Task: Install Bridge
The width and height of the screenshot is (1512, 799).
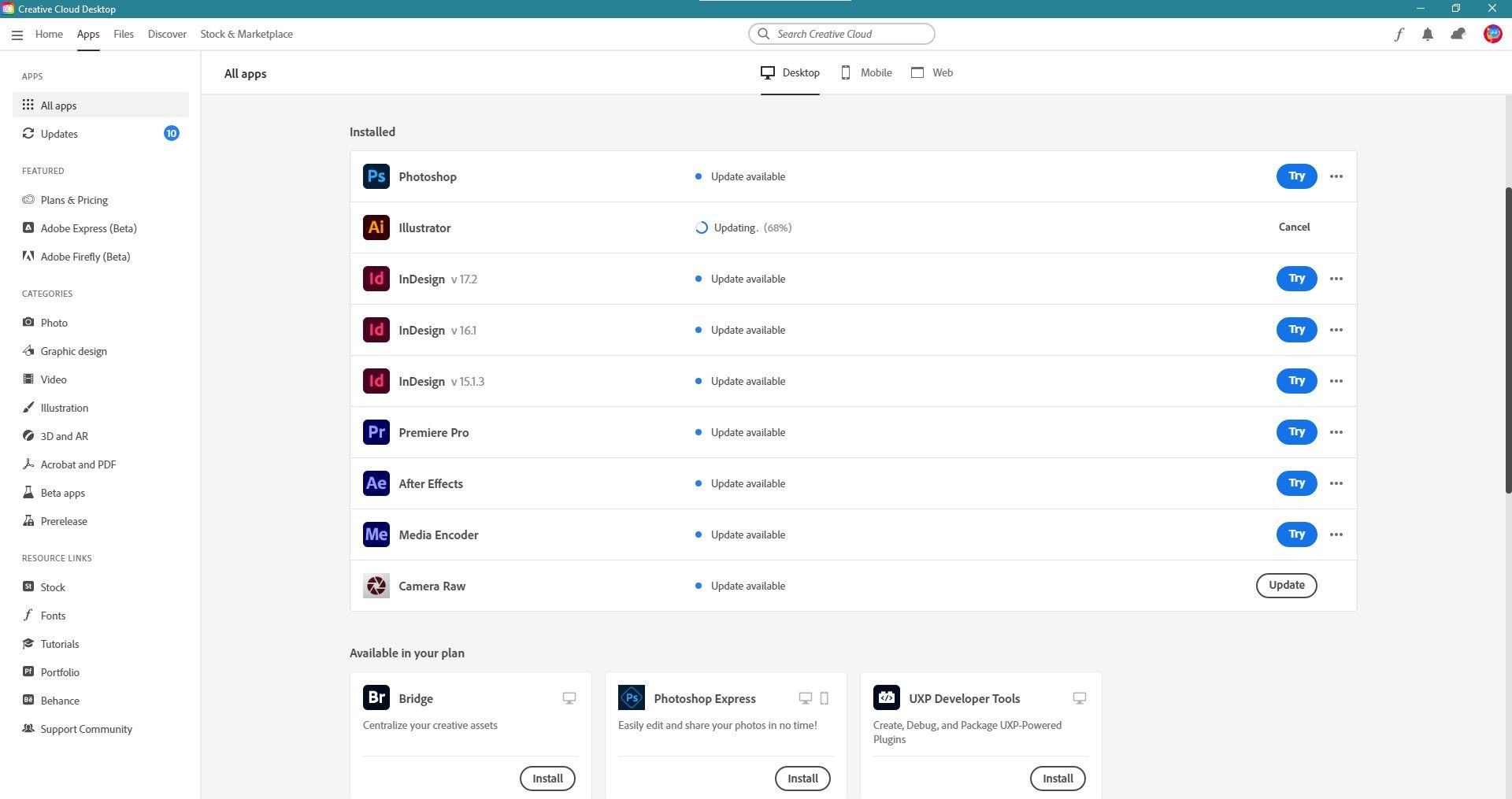Action: (547, 779)
